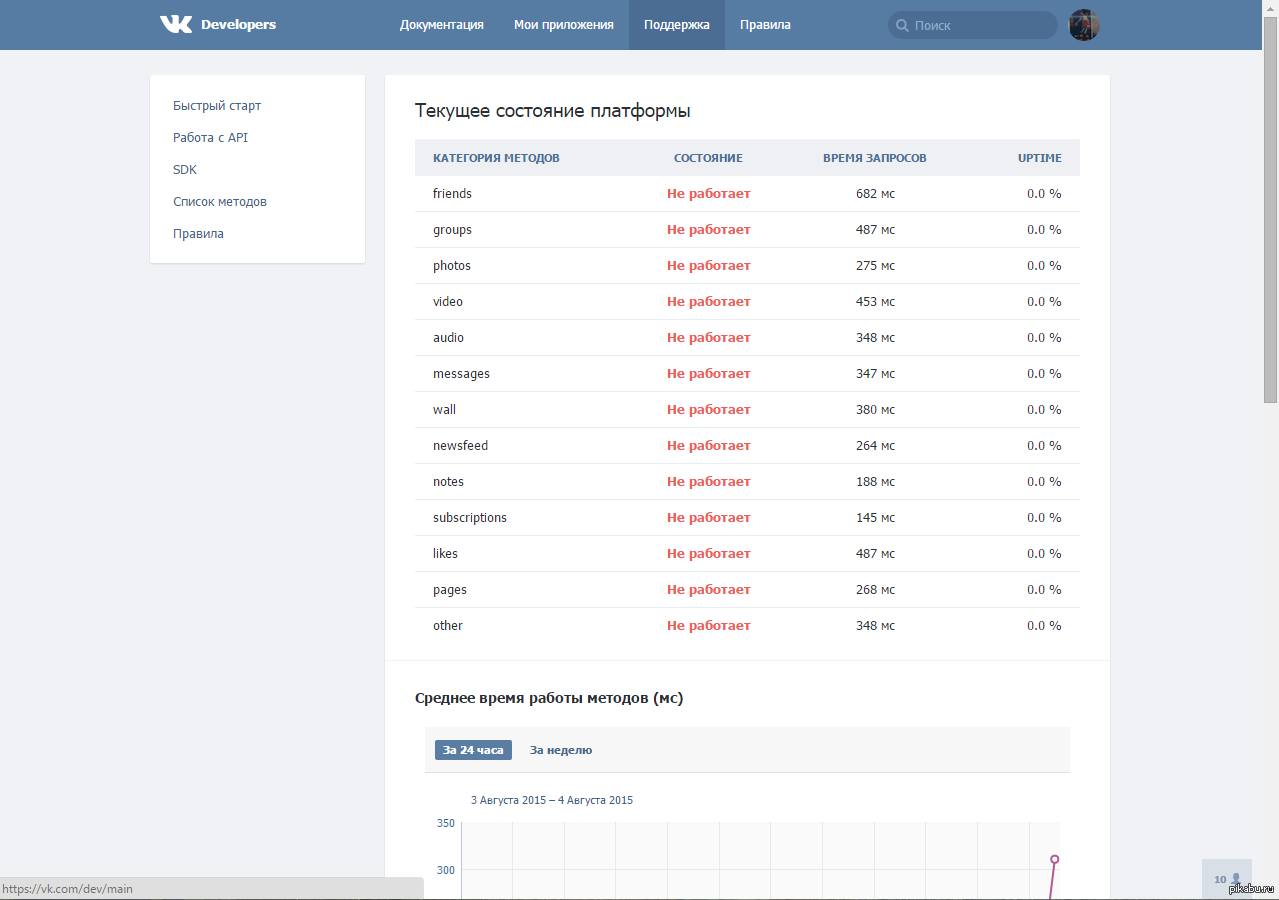The image size is (1279, 900).
Task: Open Работа с API sidebar link
Action: click(210, 138)
